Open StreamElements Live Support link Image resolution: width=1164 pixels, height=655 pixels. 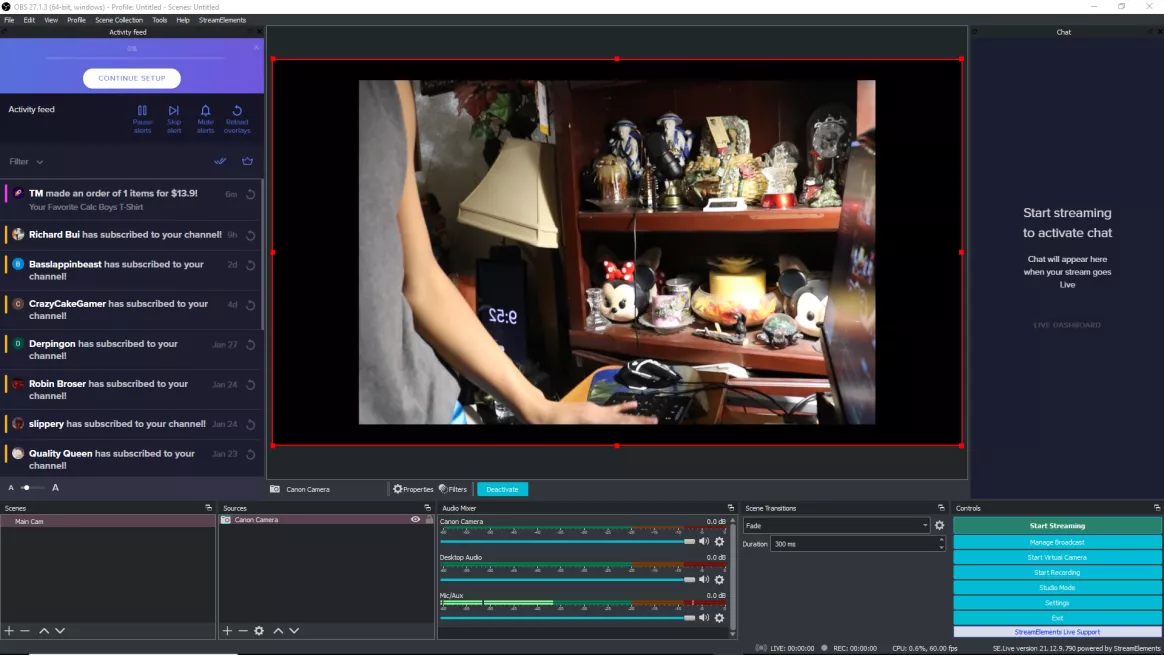(x=1057, y=632)
